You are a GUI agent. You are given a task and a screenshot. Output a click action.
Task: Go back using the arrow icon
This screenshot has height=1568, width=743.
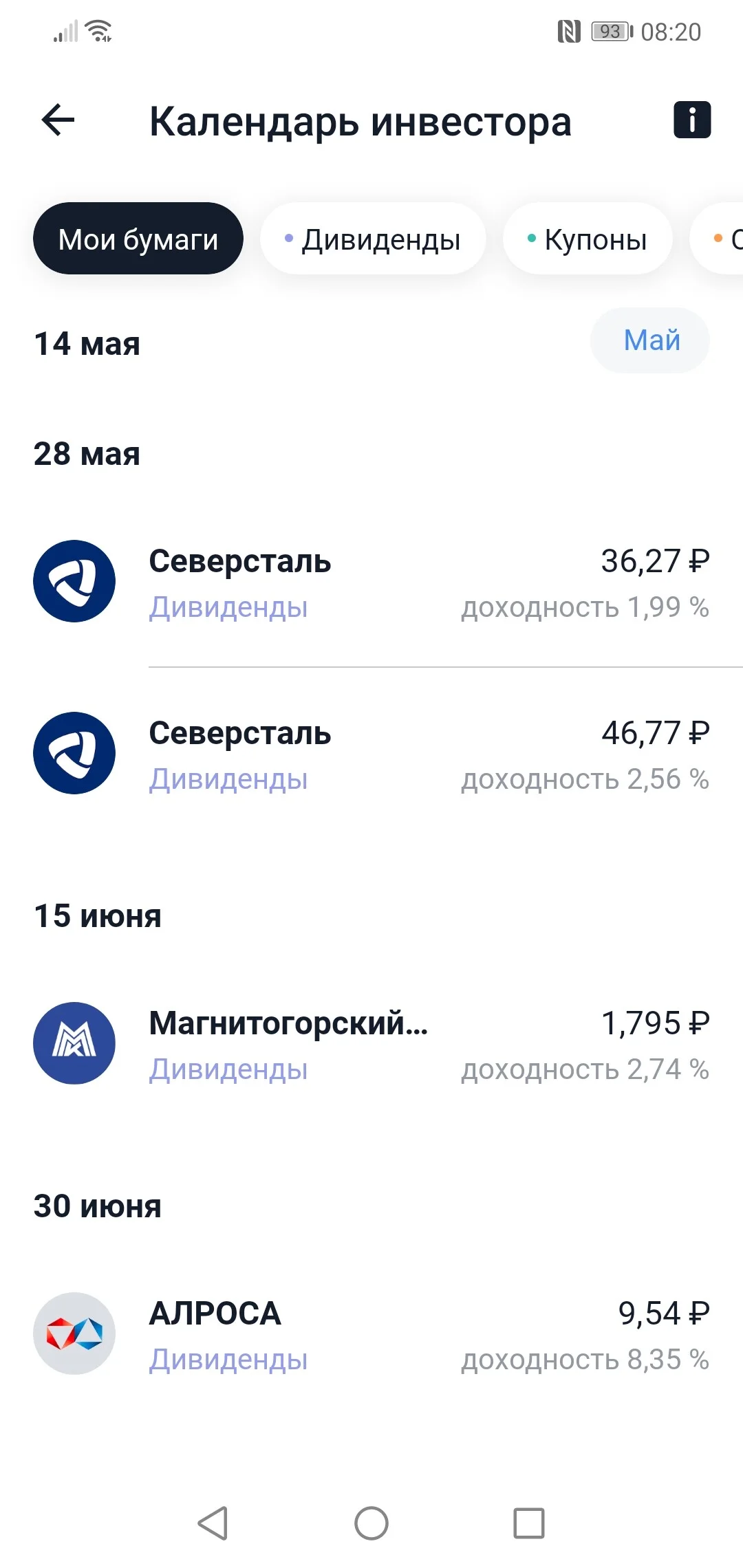pos(58,121)
